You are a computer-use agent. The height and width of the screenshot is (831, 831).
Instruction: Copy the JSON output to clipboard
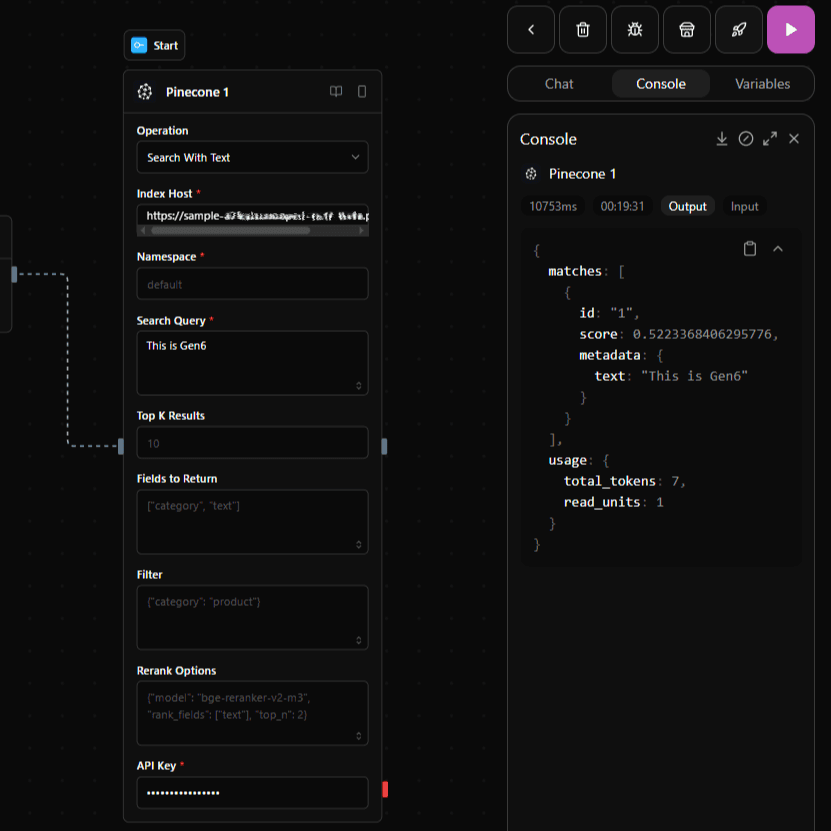point(750,249)
